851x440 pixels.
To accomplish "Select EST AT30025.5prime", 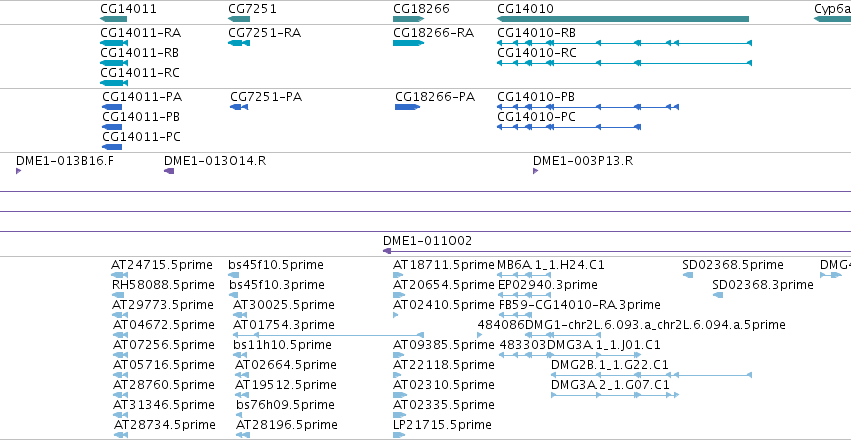I will 284,305.
